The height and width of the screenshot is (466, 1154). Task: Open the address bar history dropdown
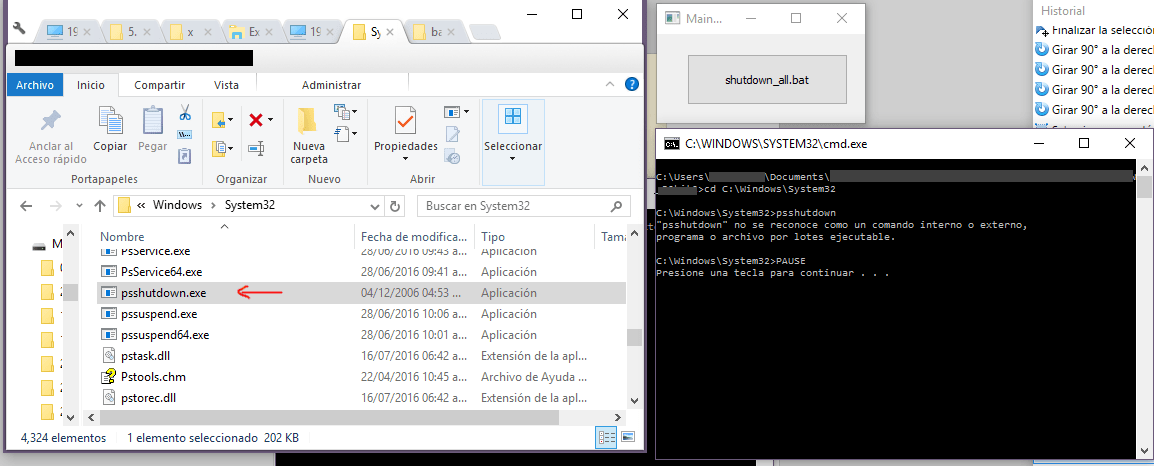376,206
